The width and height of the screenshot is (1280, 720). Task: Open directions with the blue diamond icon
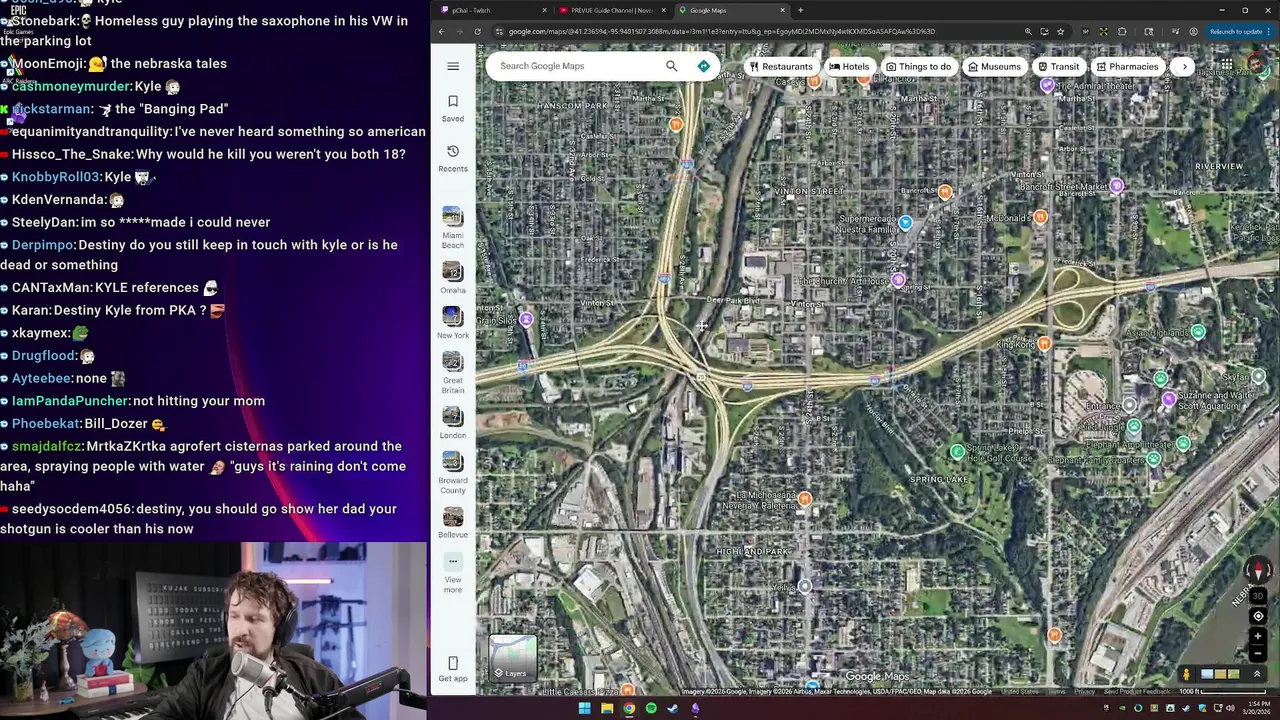point(703,66)
